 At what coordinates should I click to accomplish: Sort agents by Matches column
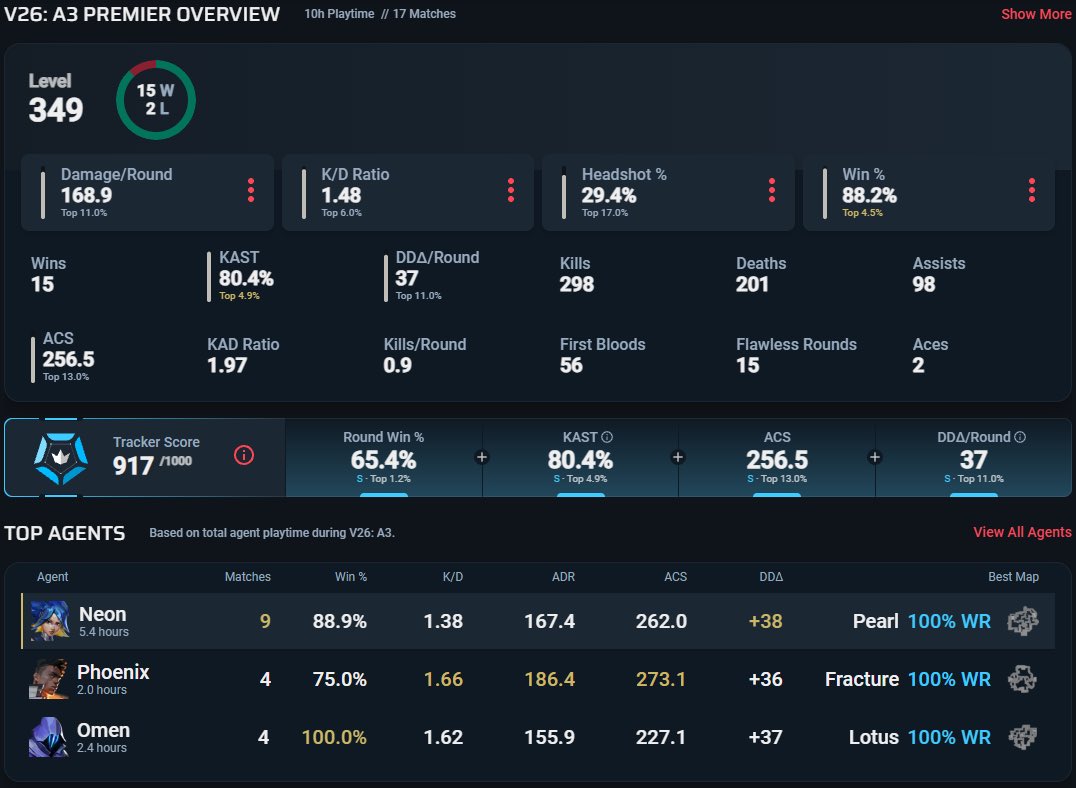[248, 577]
